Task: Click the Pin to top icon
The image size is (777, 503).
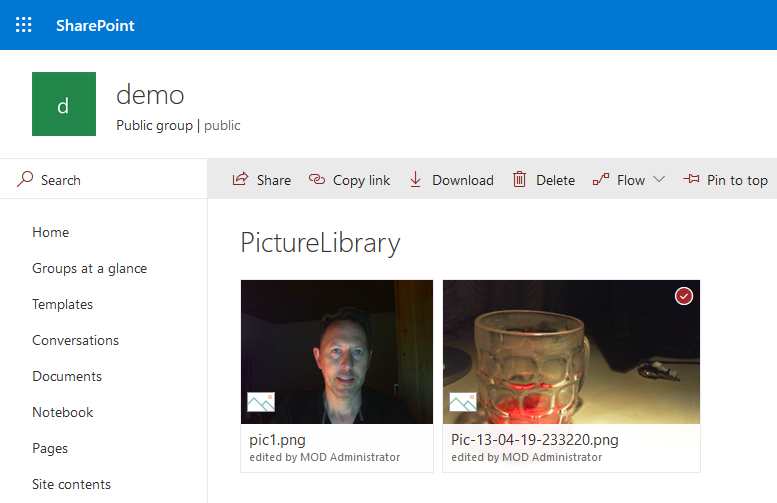Action: [691, 180]
